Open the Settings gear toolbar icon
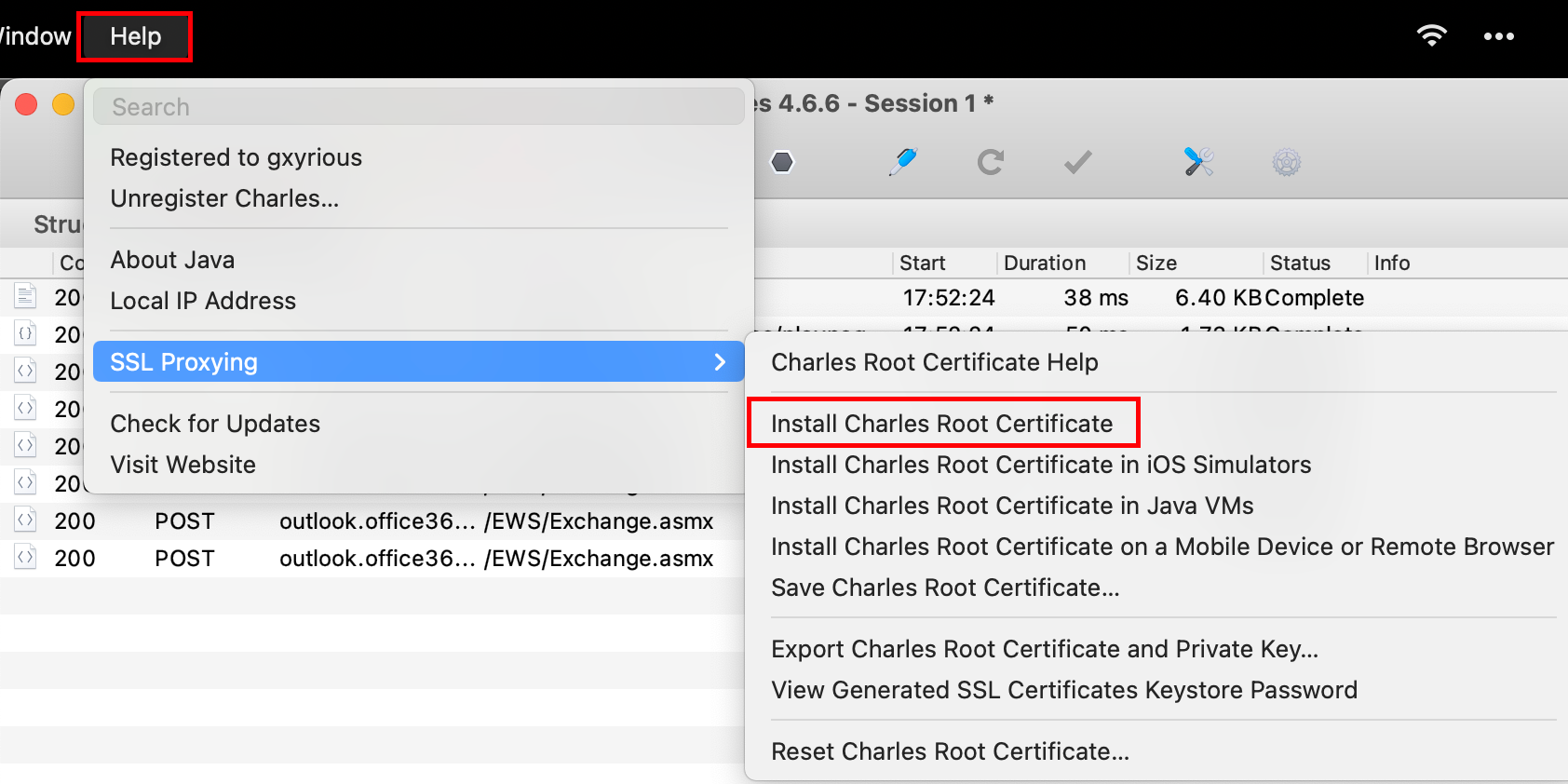This screenshot has width=1568, height=784. (1286, 163)
